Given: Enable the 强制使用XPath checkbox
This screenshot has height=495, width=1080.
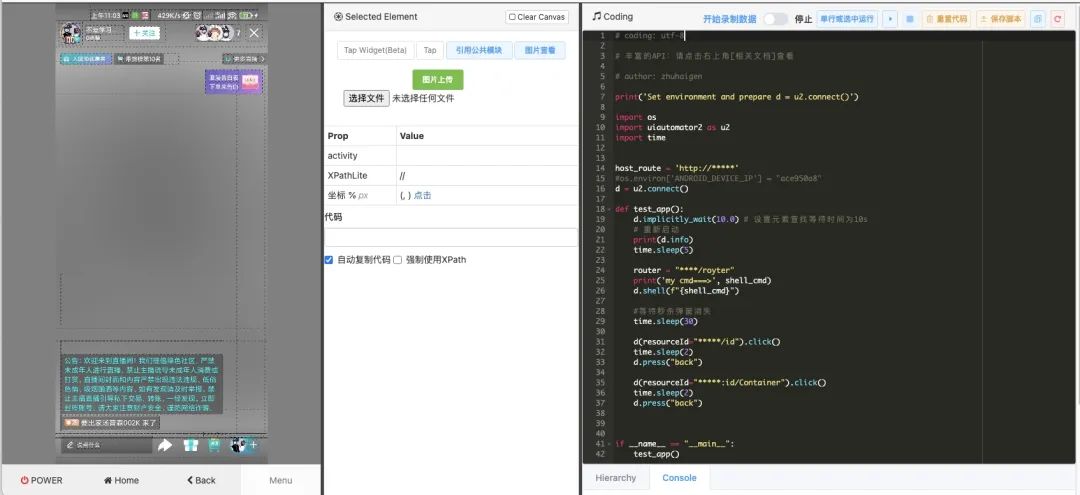Looking at the screenshot, I should coord(397,260).
